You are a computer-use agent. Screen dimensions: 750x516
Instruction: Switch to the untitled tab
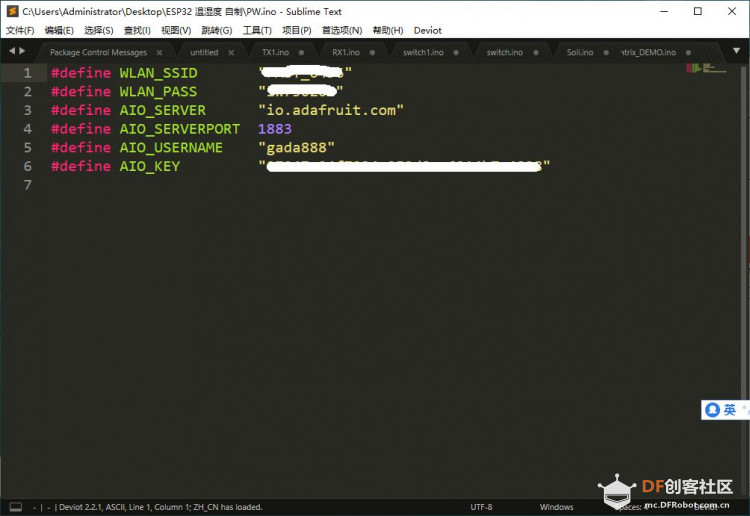click(x=204, y=53)
